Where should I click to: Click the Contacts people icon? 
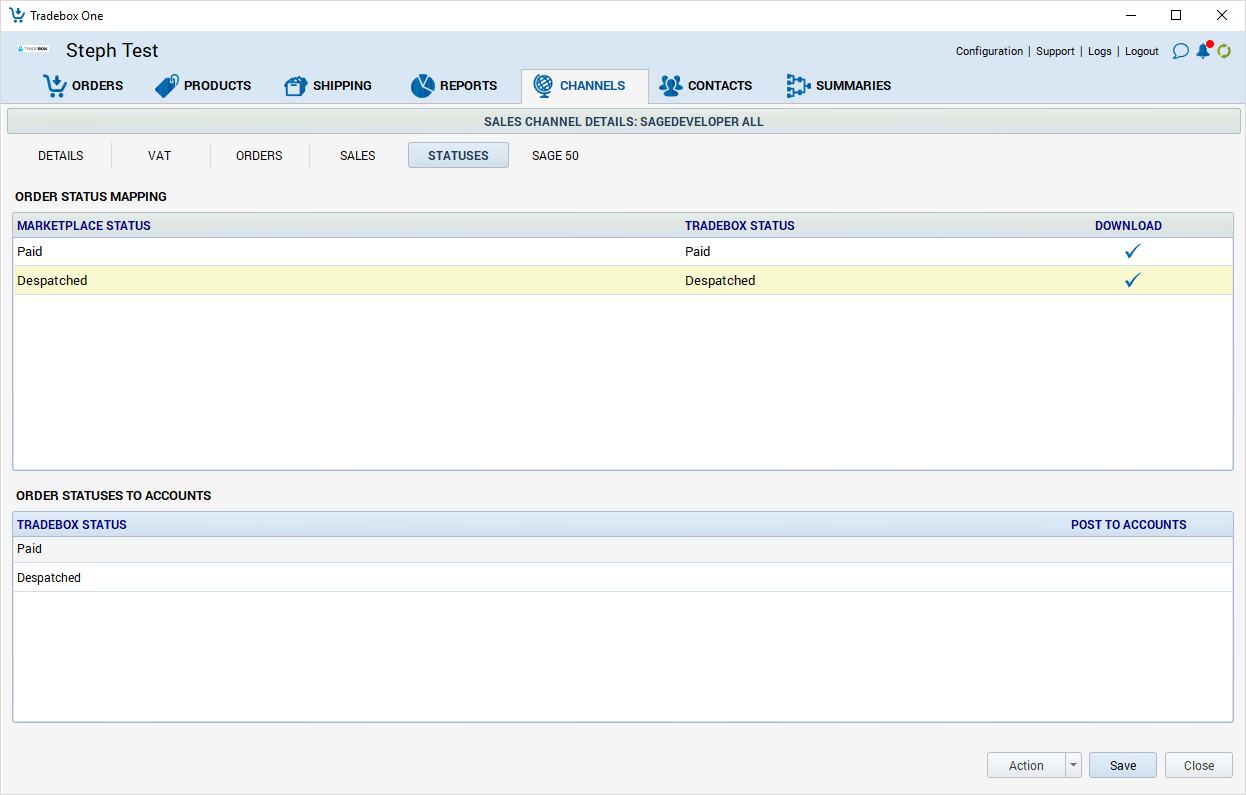click(670, 86)
